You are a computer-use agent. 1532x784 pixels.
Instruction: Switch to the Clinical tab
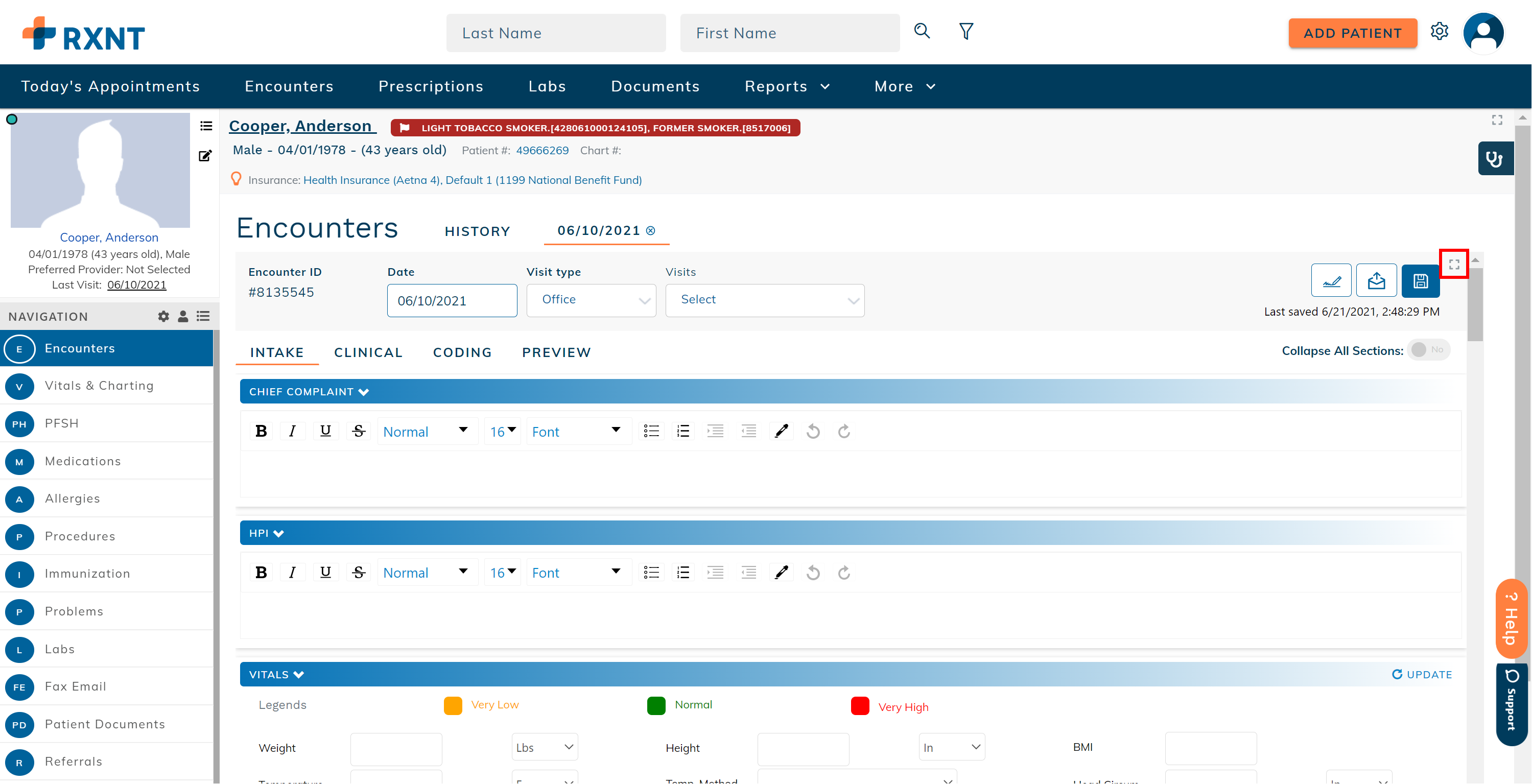tap(368, 353)
